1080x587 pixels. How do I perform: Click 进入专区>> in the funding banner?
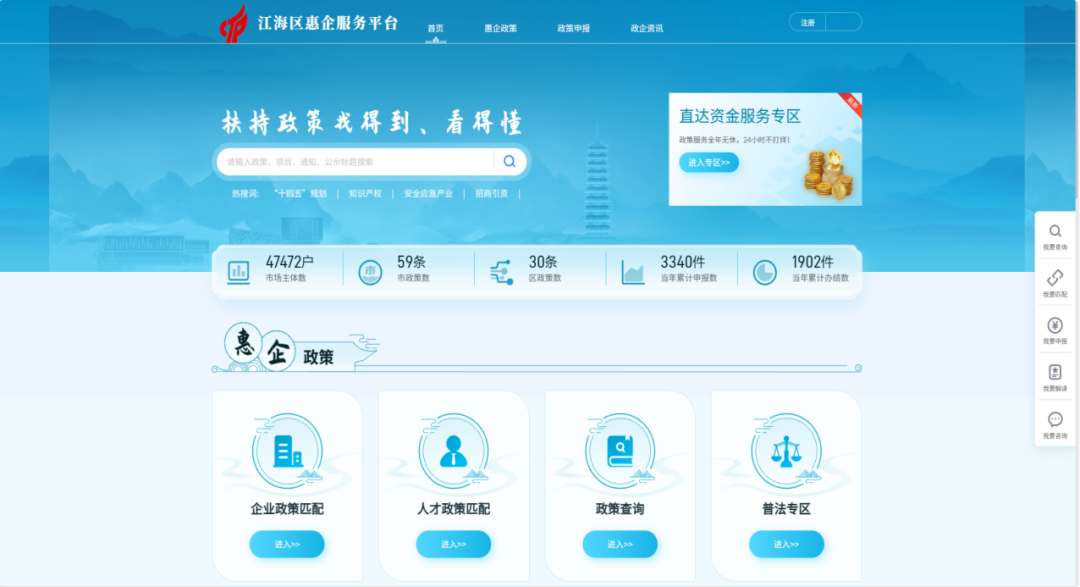(711, 163)
